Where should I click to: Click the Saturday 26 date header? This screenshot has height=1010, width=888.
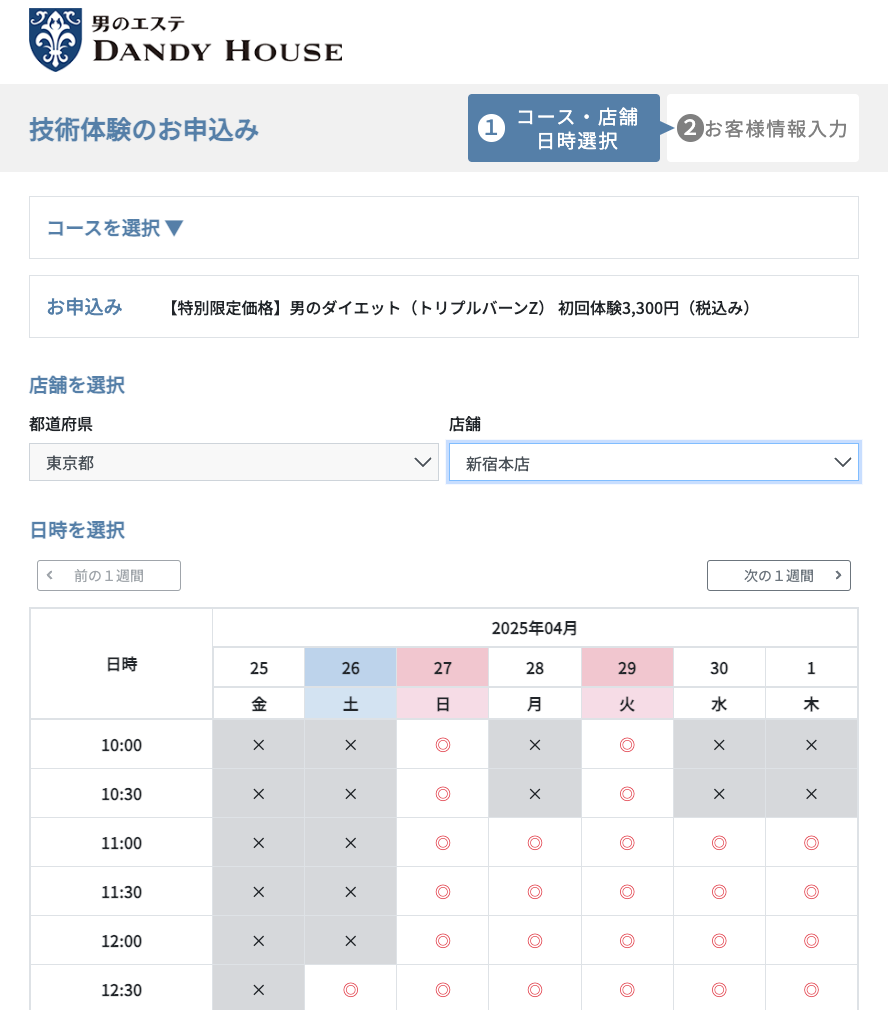pos(351,667)
